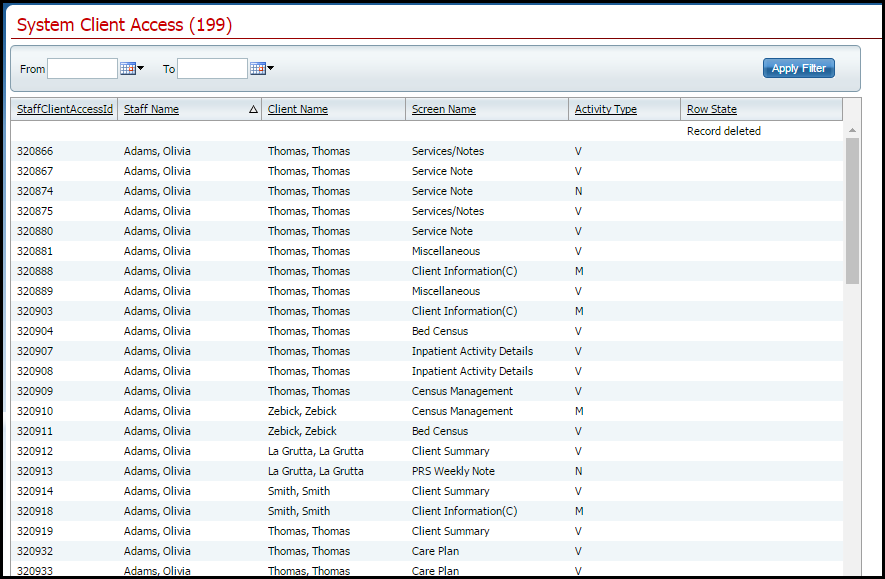The width and height of the screenshot is (885, 579).
Task: Click the scrollbar up arrow
Action: pos(852,131)
